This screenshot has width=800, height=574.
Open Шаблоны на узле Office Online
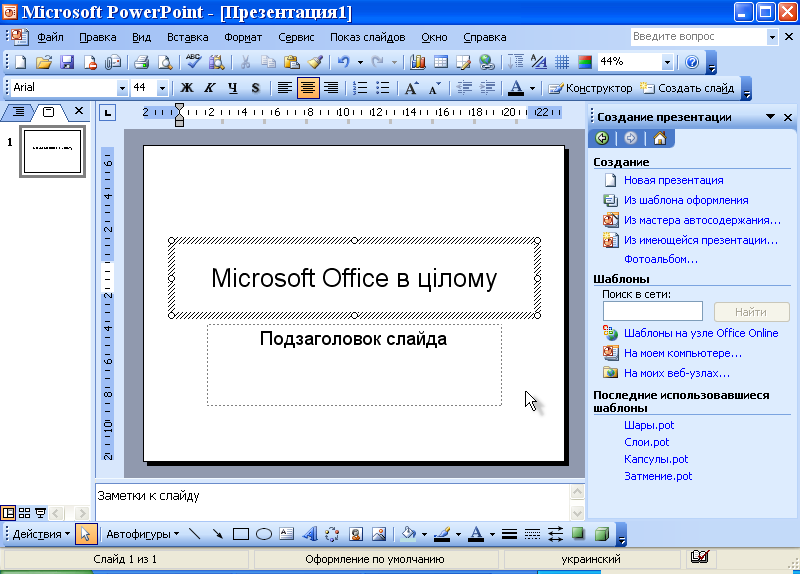point(701,333)
